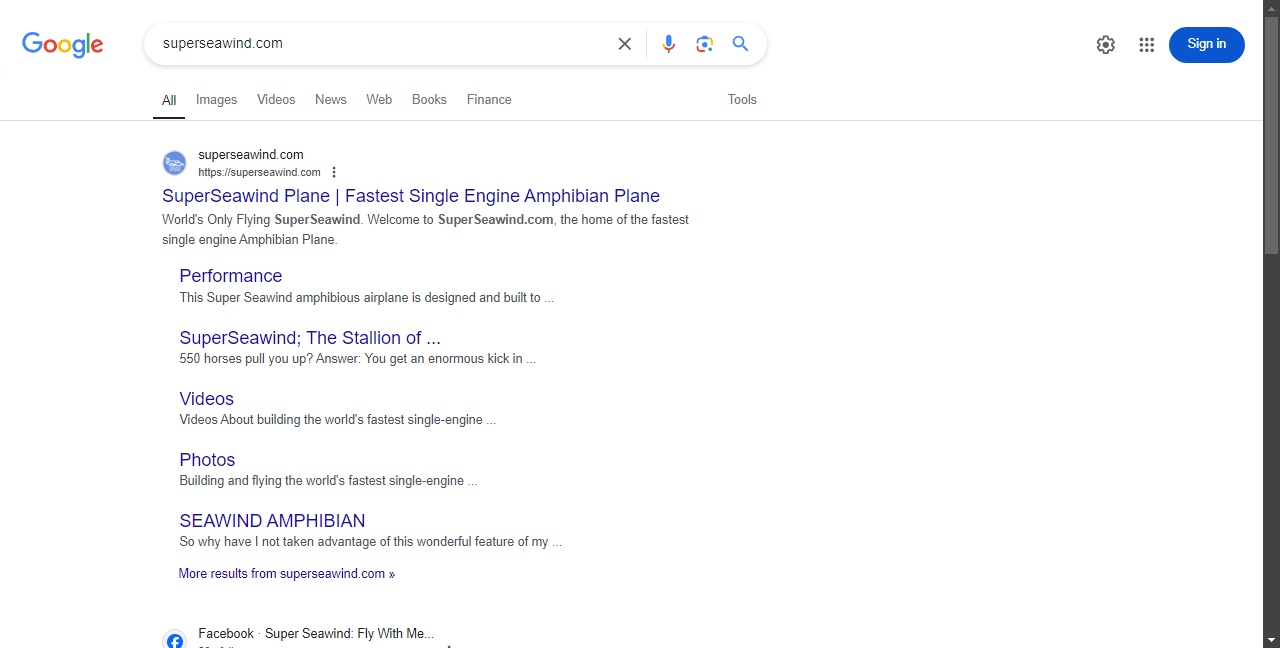Viewport: 1280px width, 648px height.
Task: Switch to the Finance tab
Action: 489,100
